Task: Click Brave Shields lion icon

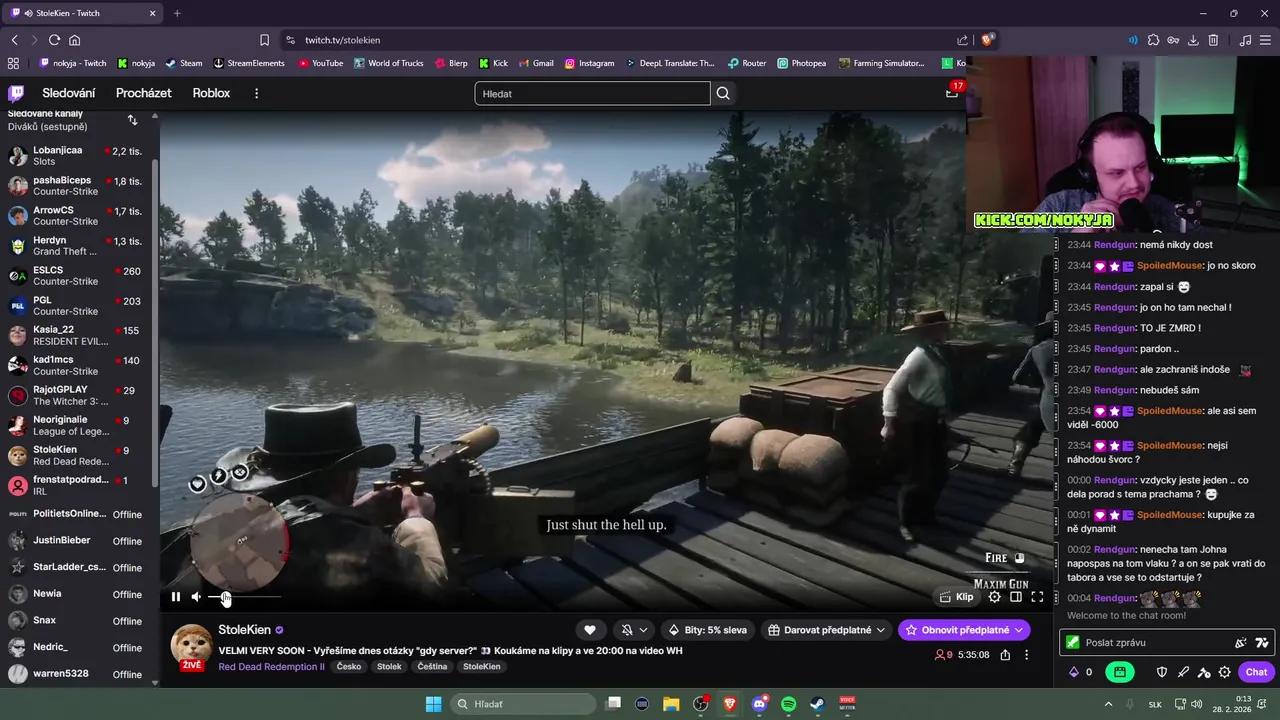Action: click(987, 40)
